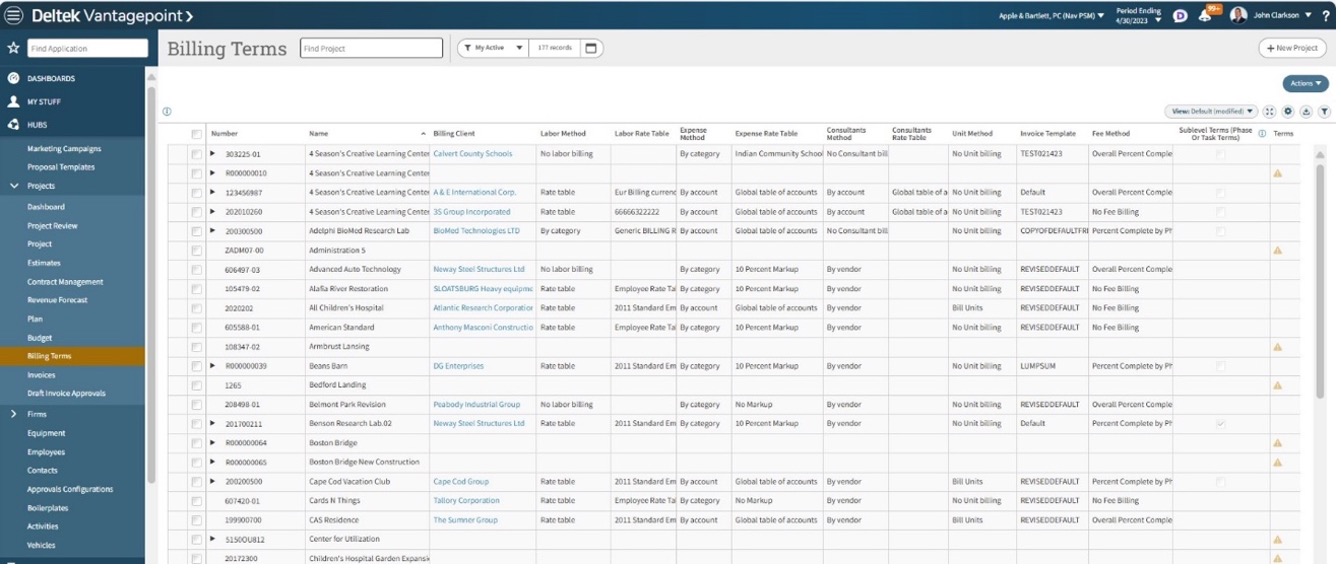Viewport: 1341px width, 568px height.
Task: Go to Contract Management in sidebar
Action: pyautogui.click(x=65, y=282)
